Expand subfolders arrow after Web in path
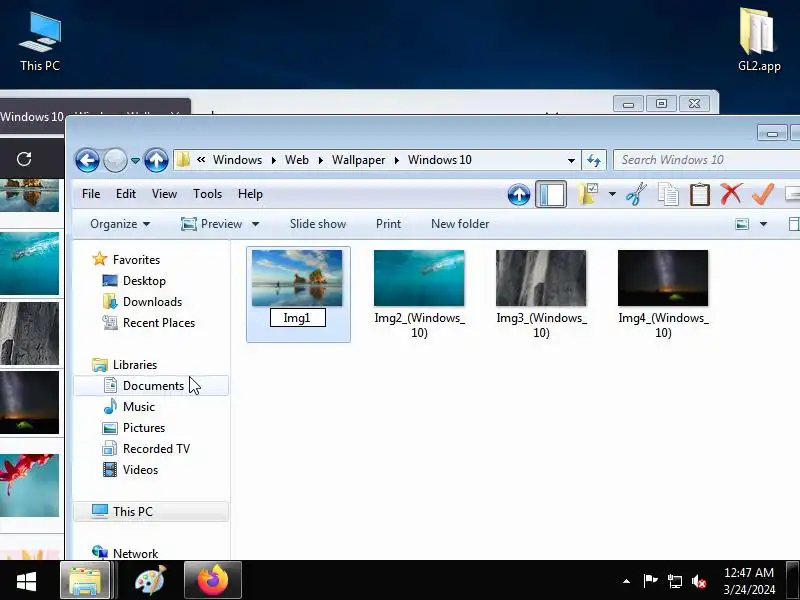 tap(320, 160)
